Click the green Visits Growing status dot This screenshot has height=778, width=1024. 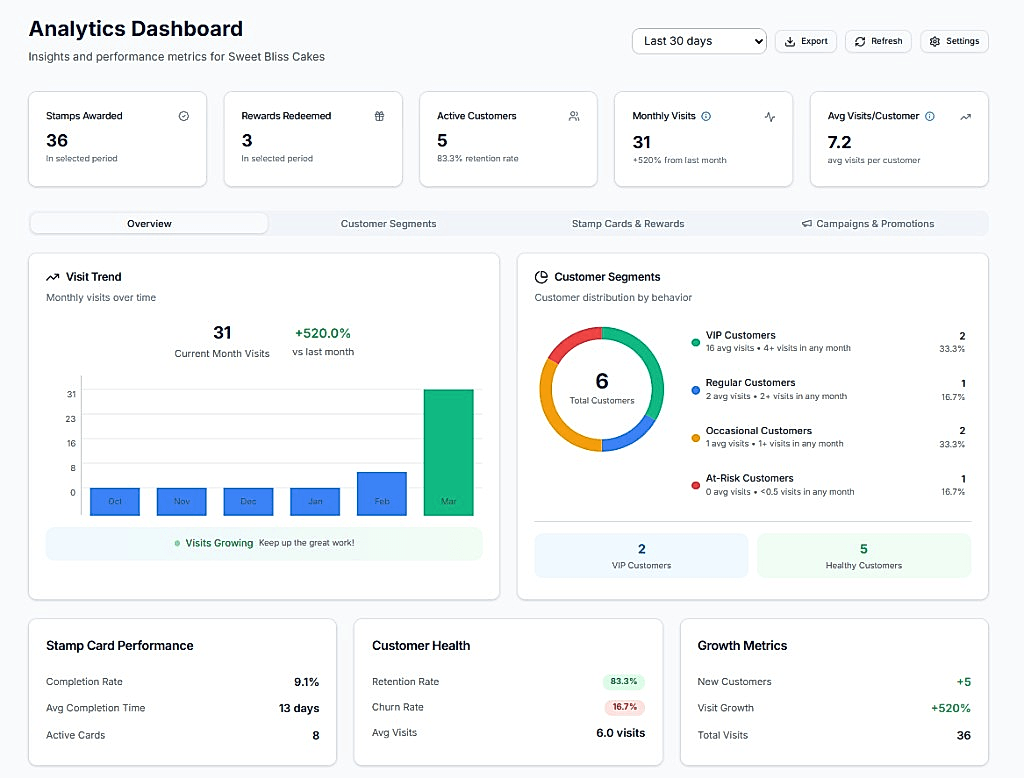pyautogui.click(x=177, y=543)
